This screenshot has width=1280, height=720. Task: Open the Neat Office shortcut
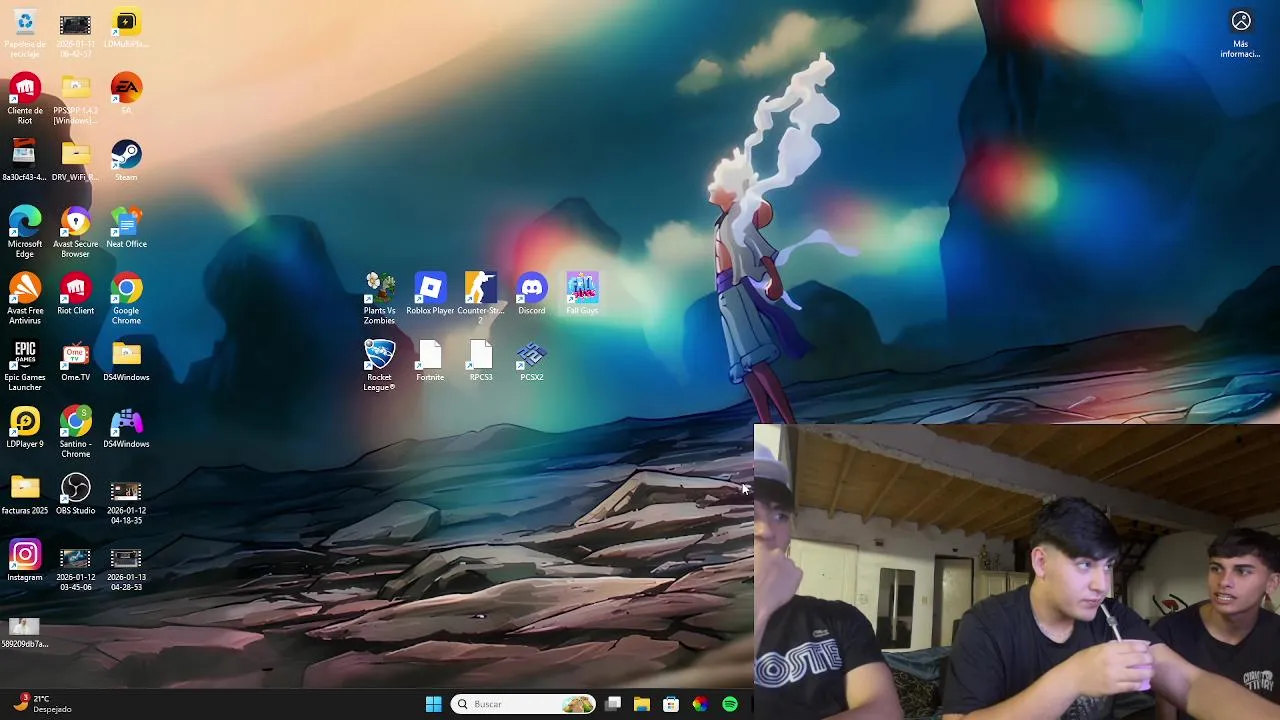(x=126, y=227)
